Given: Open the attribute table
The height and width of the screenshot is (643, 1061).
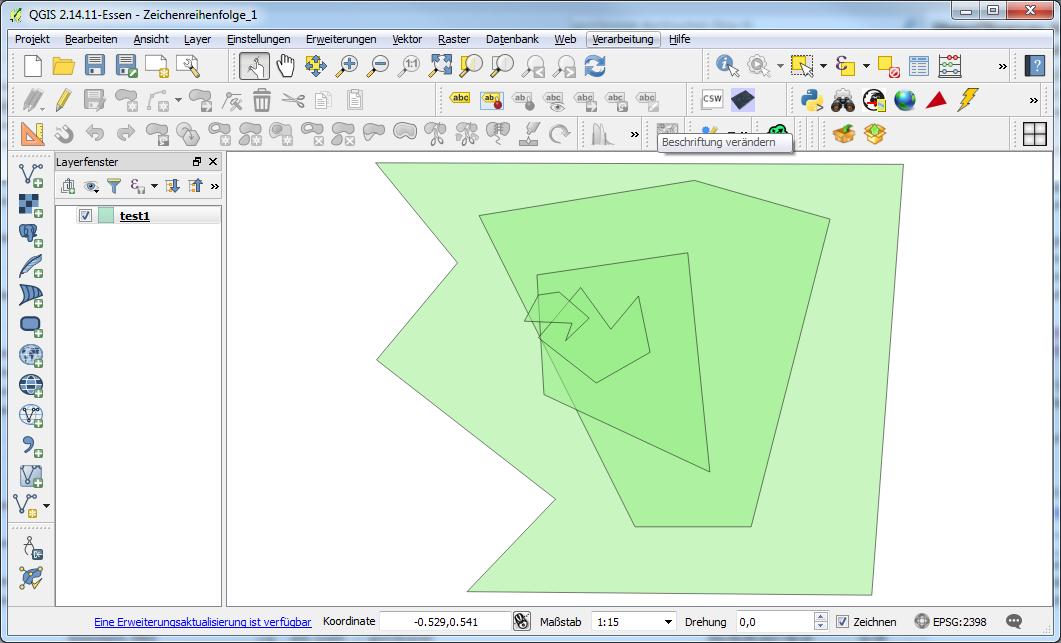Looking at the screenshot, I should 919,66.
